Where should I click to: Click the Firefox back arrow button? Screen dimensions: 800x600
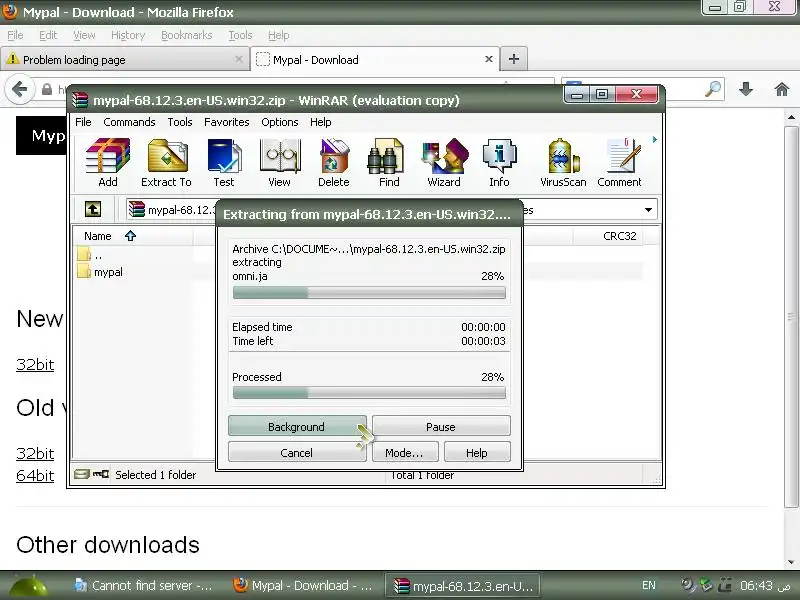(x=19, y=90)
